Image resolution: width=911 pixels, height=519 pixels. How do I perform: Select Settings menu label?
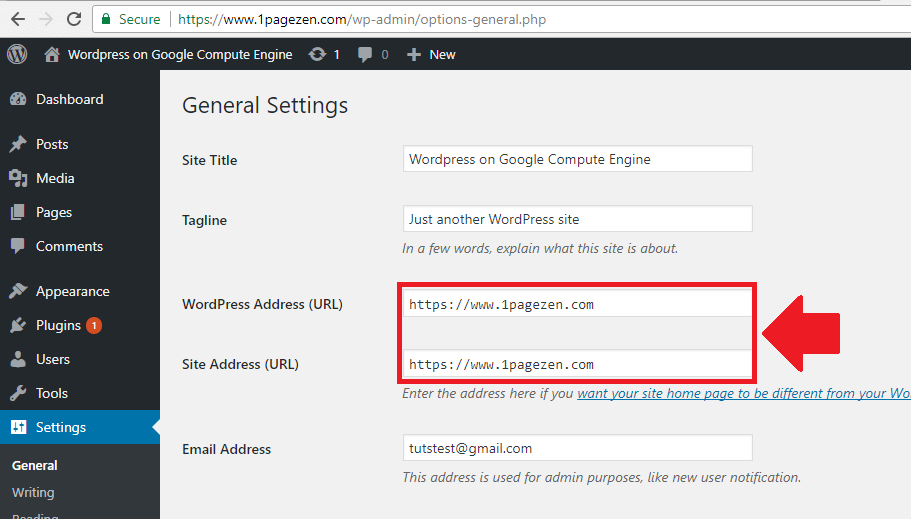(61, 428)
